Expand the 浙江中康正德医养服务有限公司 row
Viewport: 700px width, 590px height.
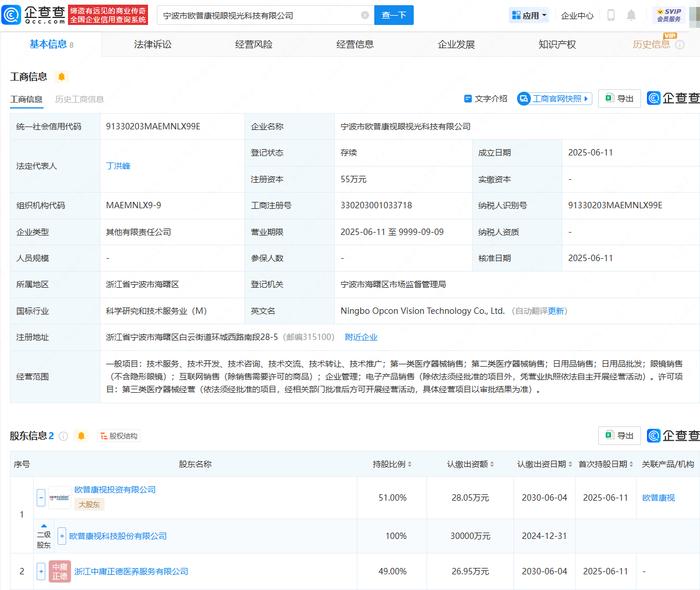tap(41, 571)
